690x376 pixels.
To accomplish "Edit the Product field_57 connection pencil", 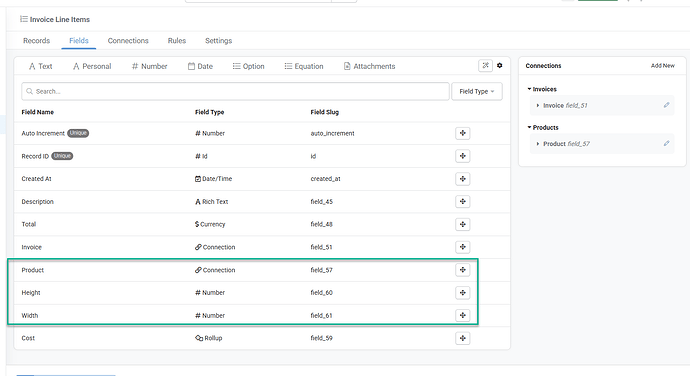I will pyautogui.click(x=666, y=144).
